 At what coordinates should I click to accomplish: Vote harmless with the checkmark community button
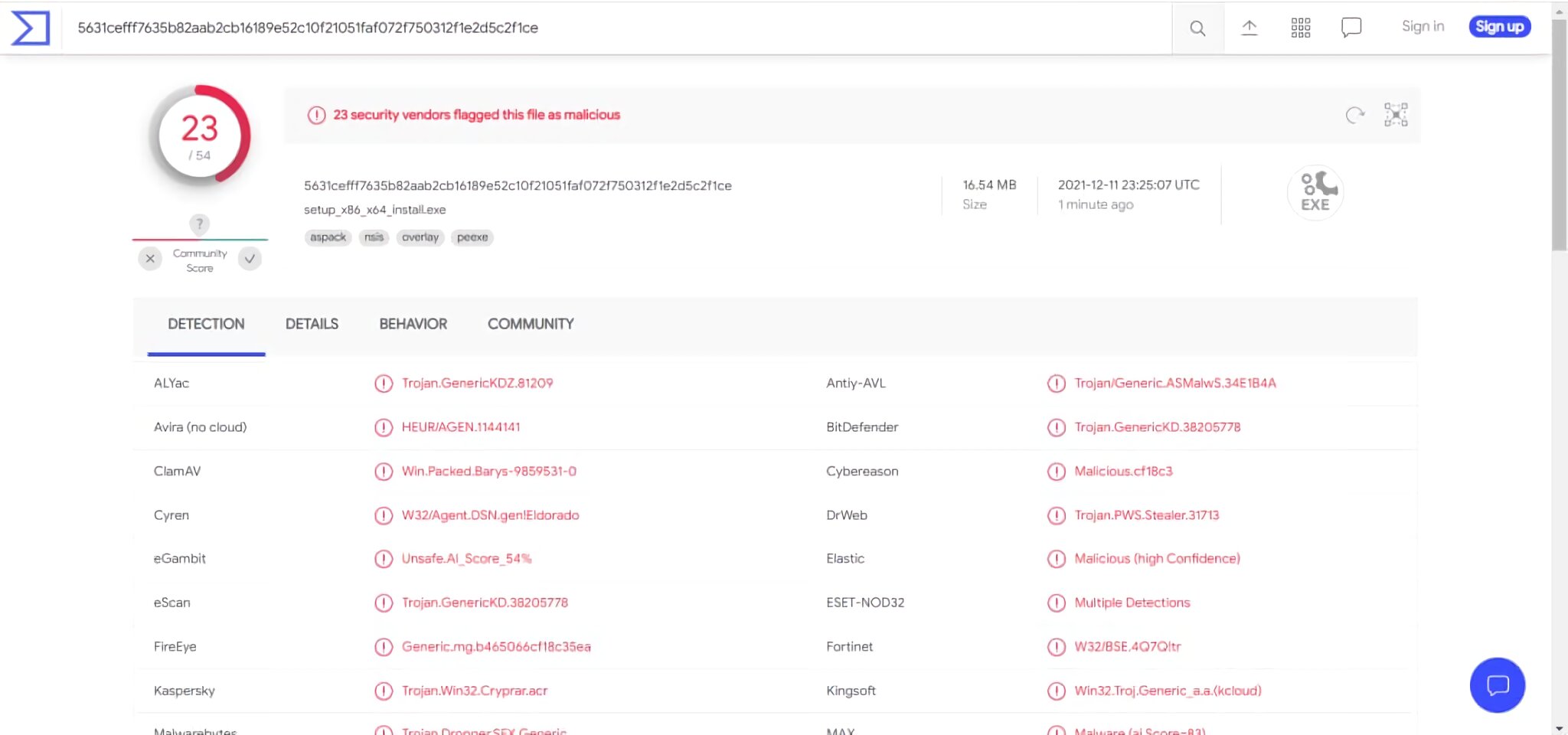[x=250, y=259]
